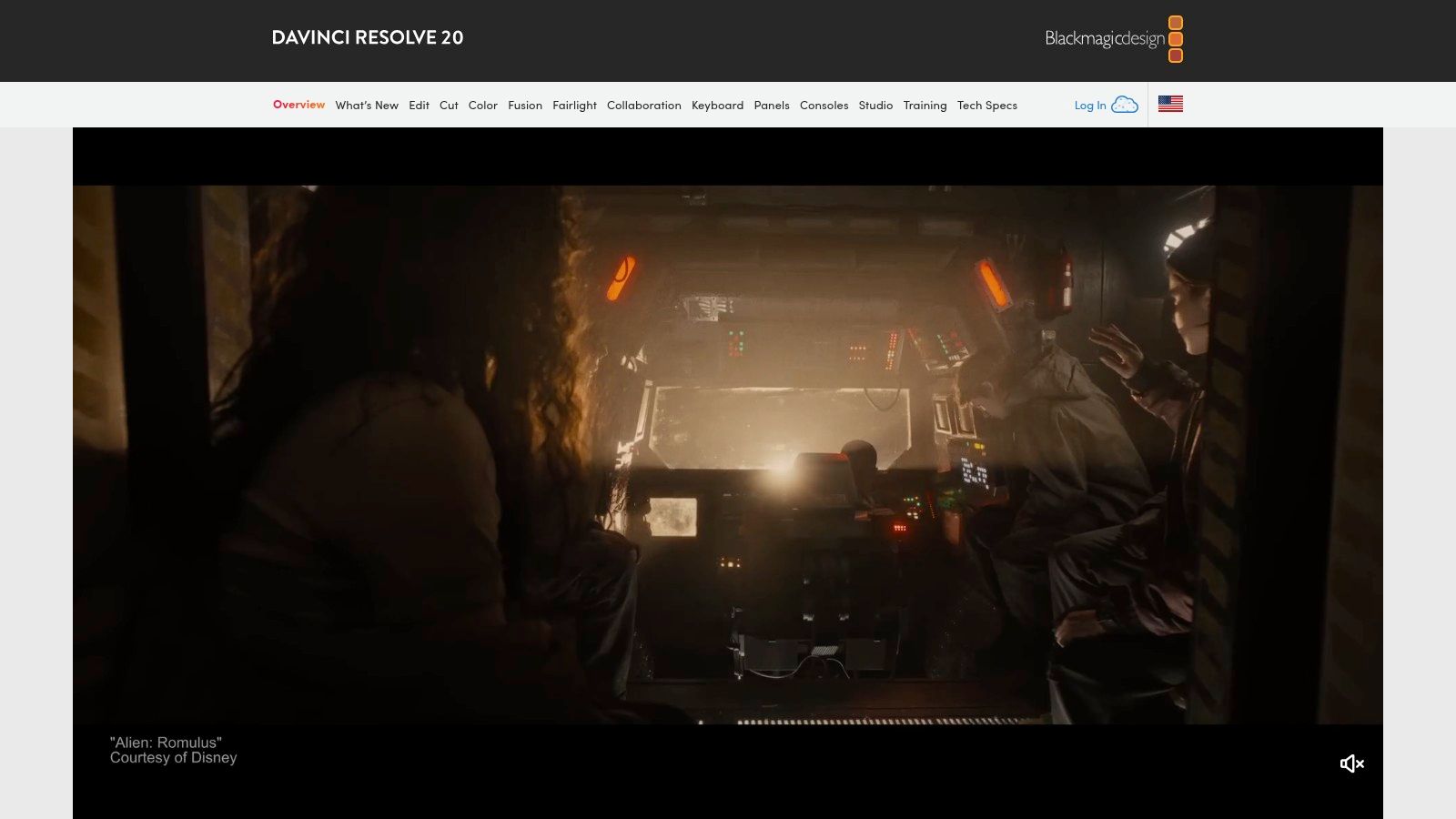Click the Log In link
Viewport: 1456px width, 819px height.
click(x=1089, y=105)
